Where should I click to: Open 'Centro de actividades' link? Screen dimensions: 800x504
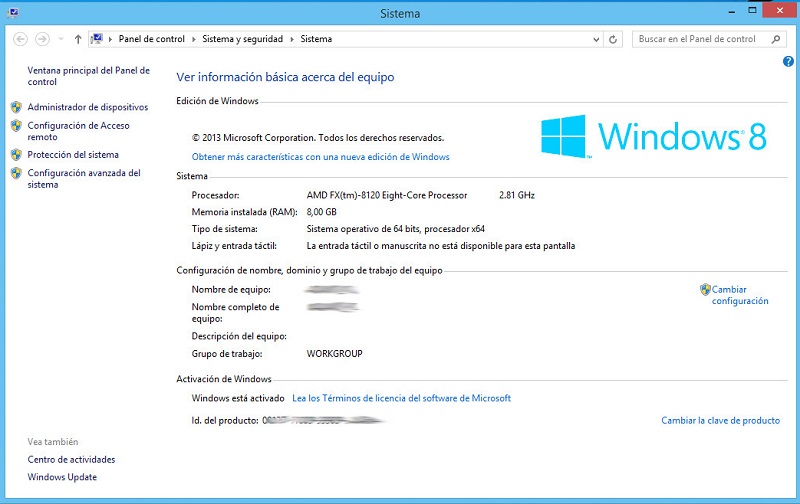(71, 459)
